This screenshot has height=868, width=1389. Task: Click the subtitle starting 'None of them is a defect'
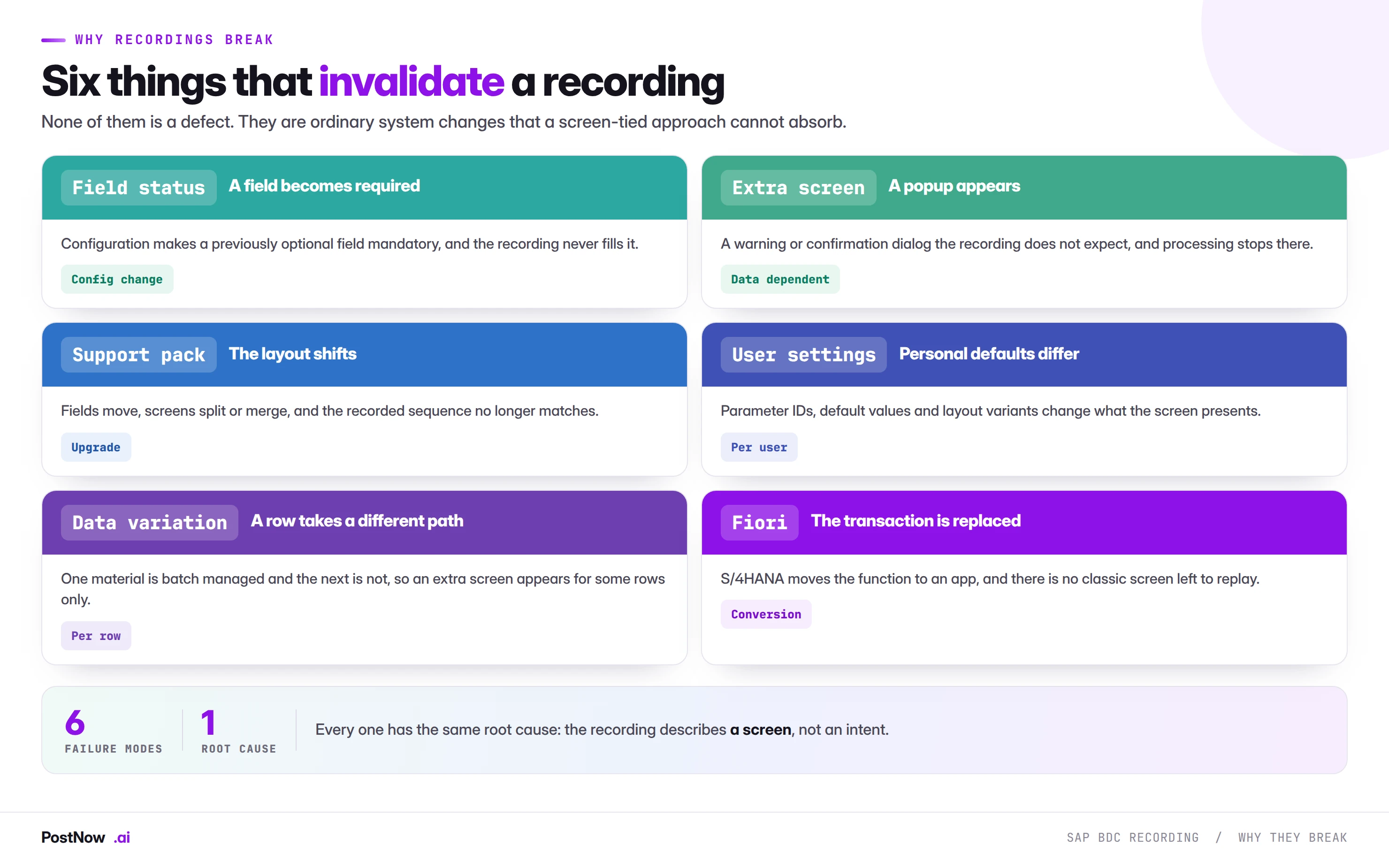pos(443,122)
